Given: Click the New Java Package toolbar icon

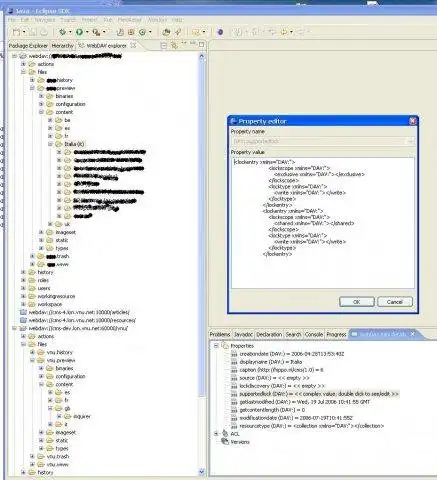Looking at the screenshot, I should [131, 32].
